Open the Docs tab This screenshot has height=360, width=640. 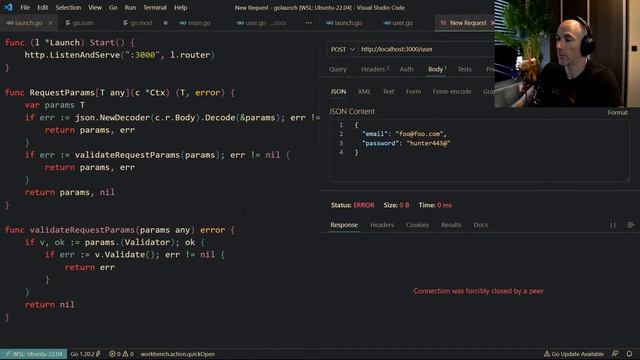pos(480,225)
